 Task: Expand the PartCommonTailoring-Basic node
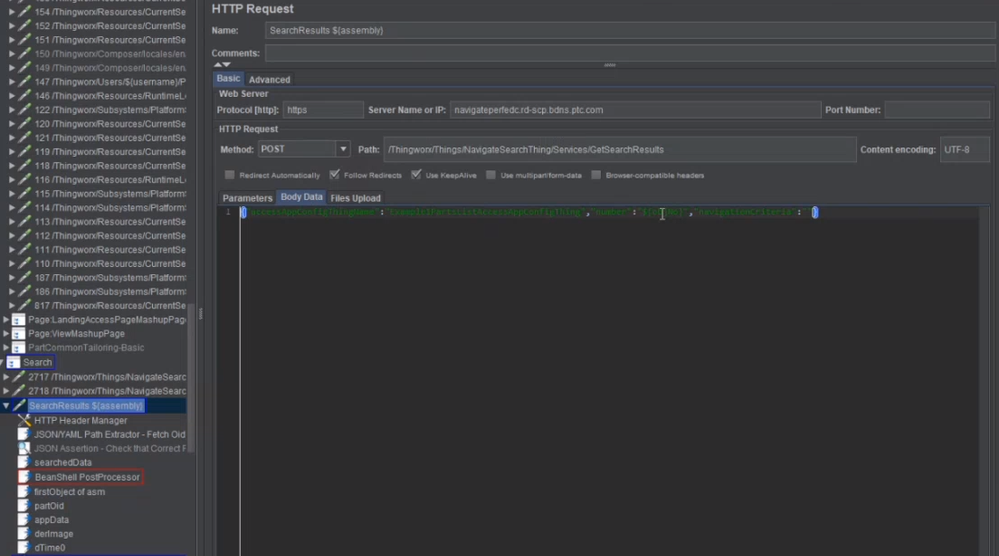coord(6,348)
